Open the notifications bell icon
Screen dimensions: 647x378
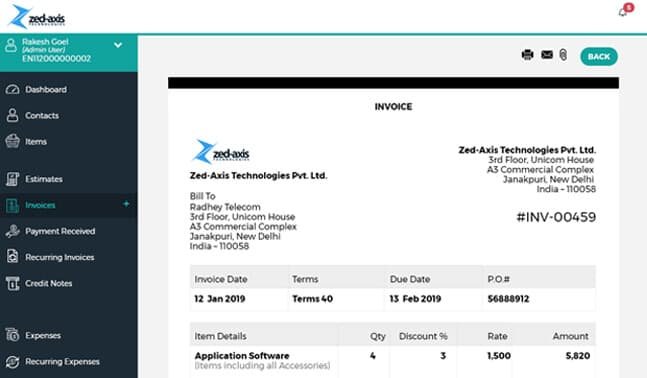(x=623, y=12)
